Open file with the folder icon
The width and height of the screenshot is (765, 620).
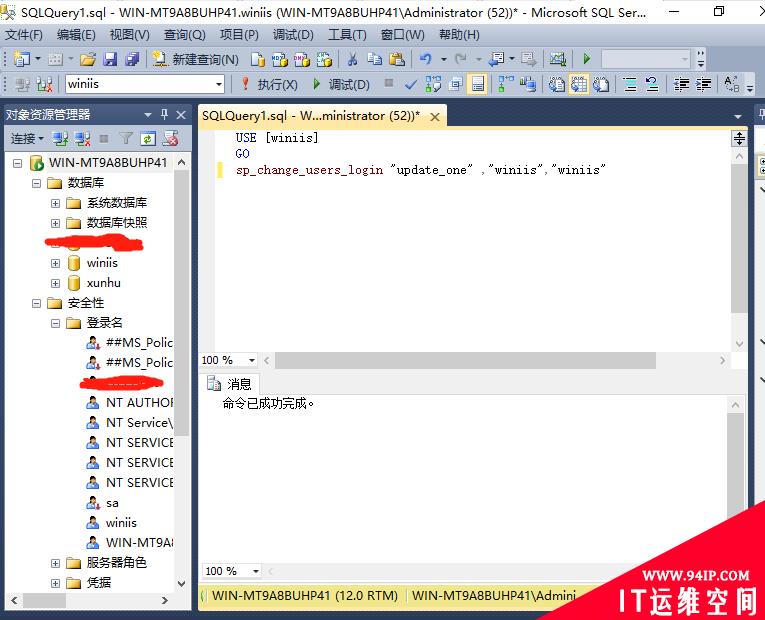pos(88,60)
